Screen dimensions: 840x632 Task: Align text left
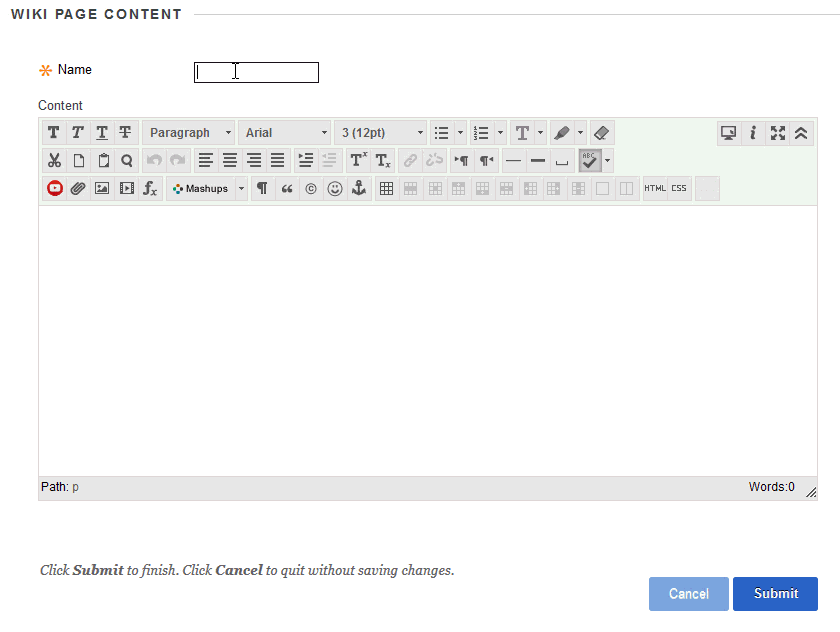[206, 160]
